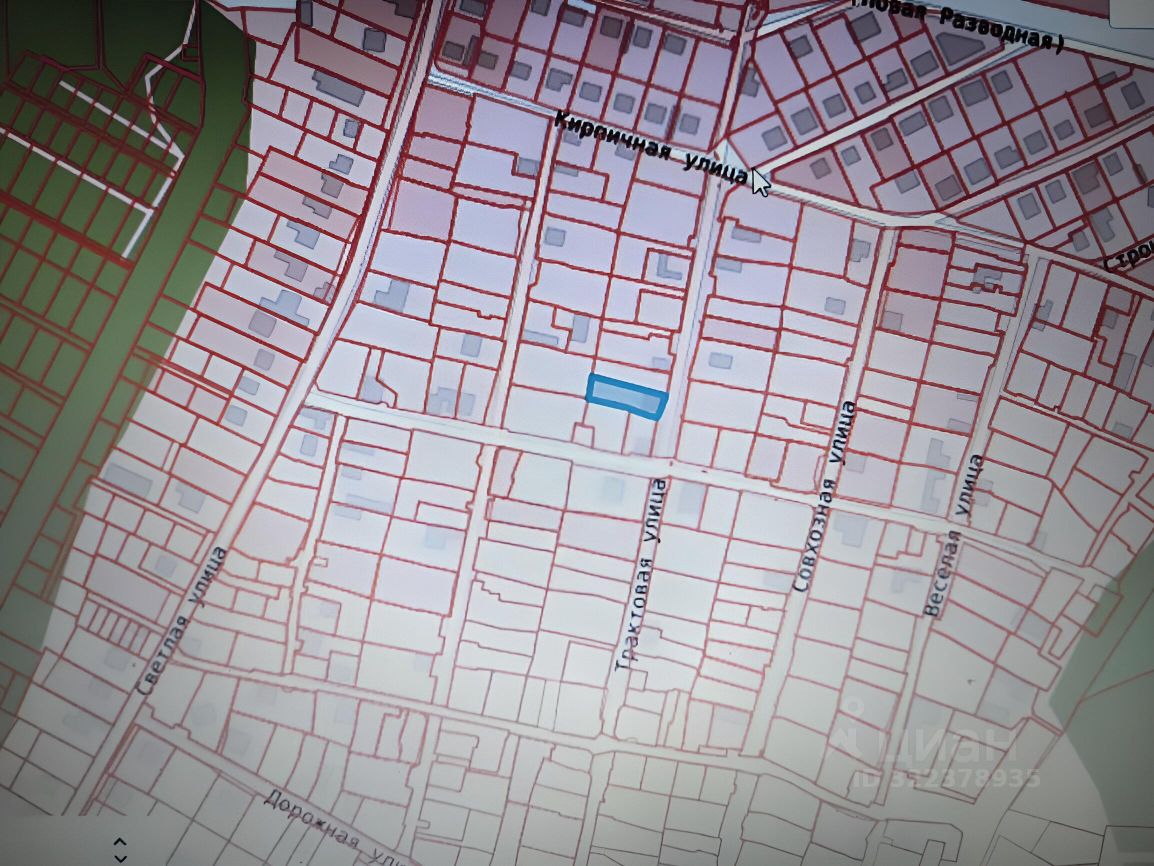Click the Светлая улица street label
The height and width of the screenshot is (866, 1154).
pyautogui.click(x=183, y=620)
